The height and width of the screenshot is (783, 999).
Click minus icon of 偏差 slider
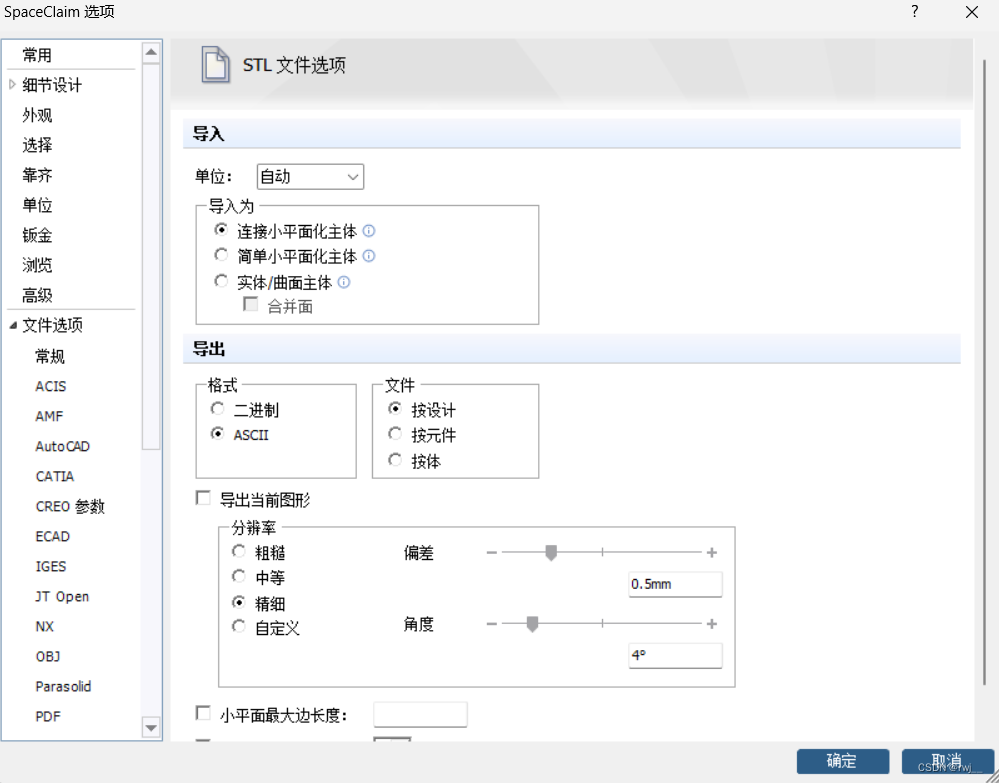tap(491, 552)
